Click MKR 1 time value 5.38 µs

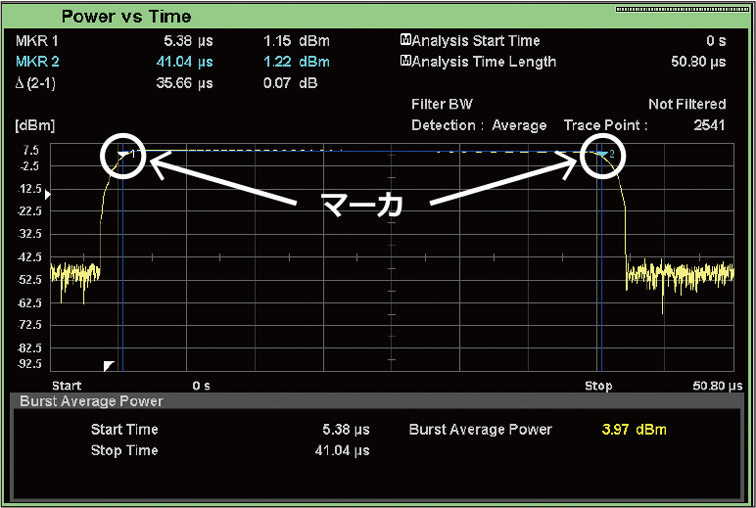point(189,41)
